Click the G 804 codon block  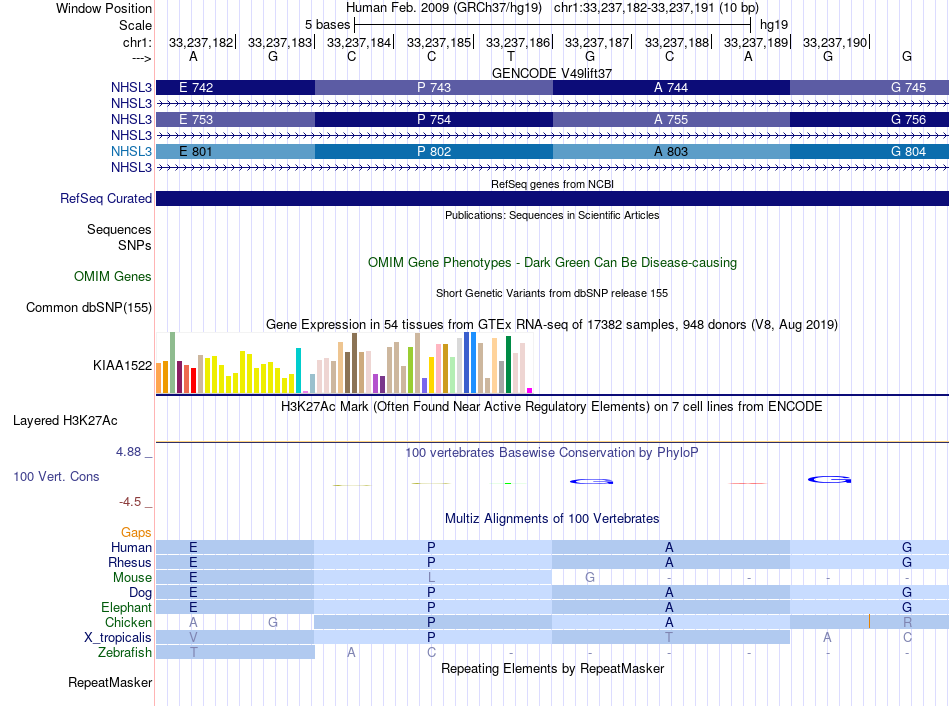tap(869, 152)
